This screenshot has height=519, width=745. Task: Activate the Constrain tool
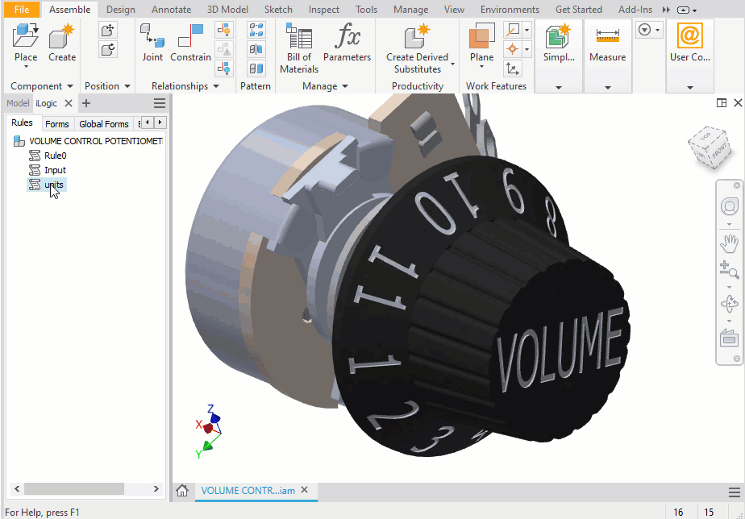pos(190,37)
